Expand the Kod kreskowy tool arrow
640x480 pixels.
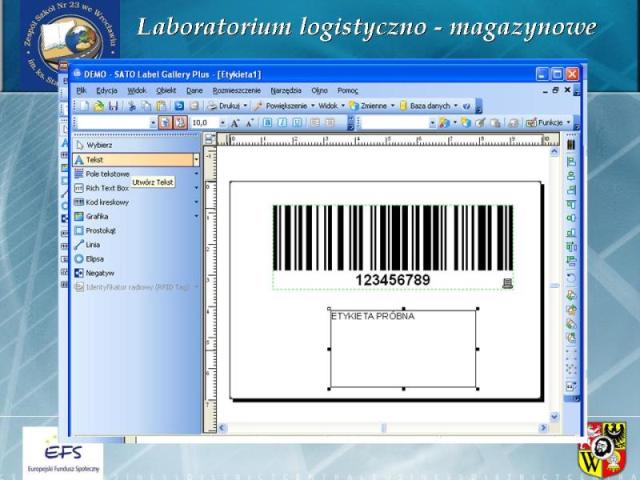tap(196, 202)
